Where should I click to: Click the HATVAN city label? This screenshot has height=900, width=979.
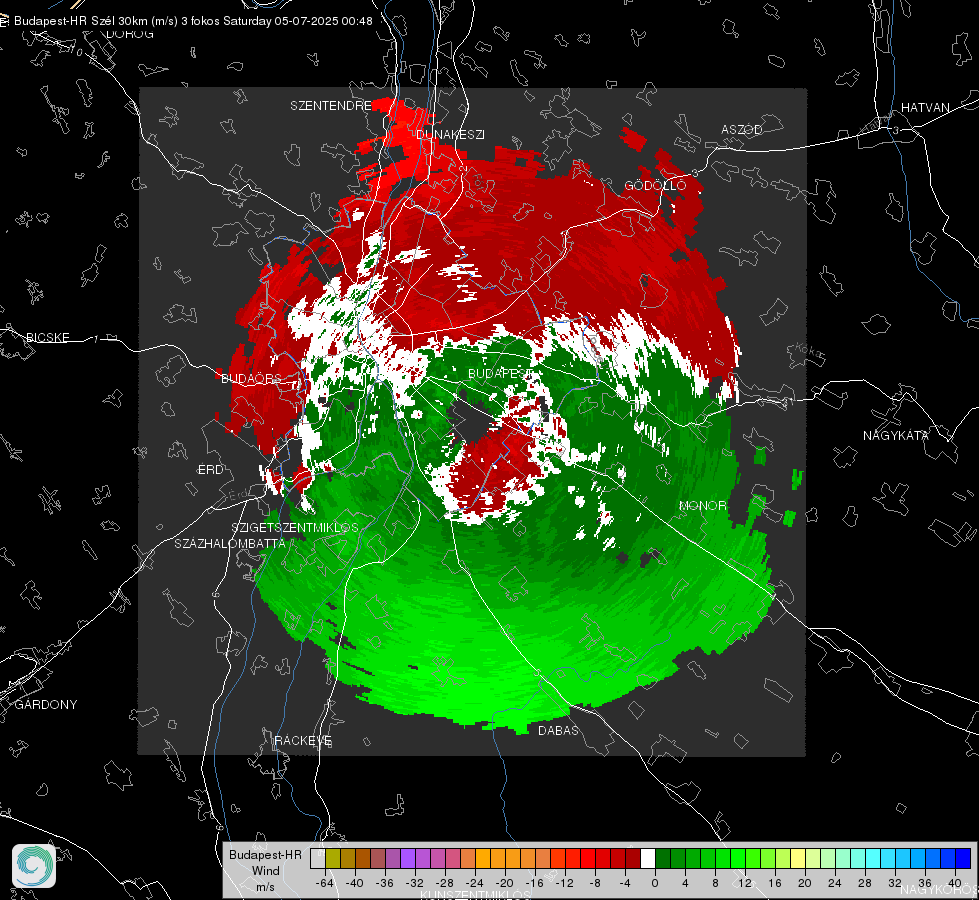(925, 107)
